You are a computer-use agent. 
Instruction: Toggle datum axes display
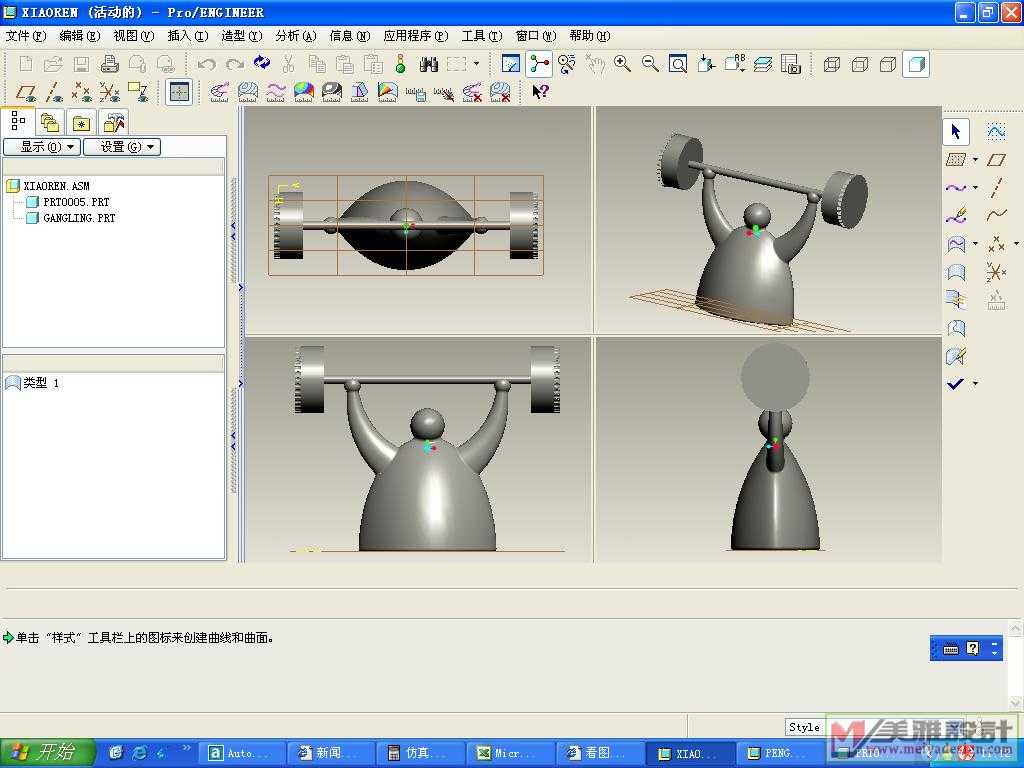coord(54,92)
